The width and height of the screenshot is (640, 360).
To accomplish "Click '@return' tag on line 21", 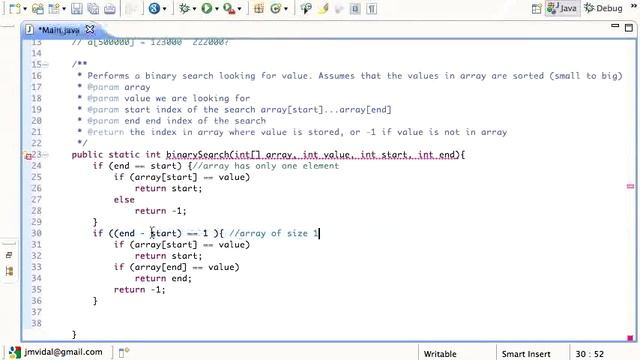I will pyautogui.click(x=106, y=132).
